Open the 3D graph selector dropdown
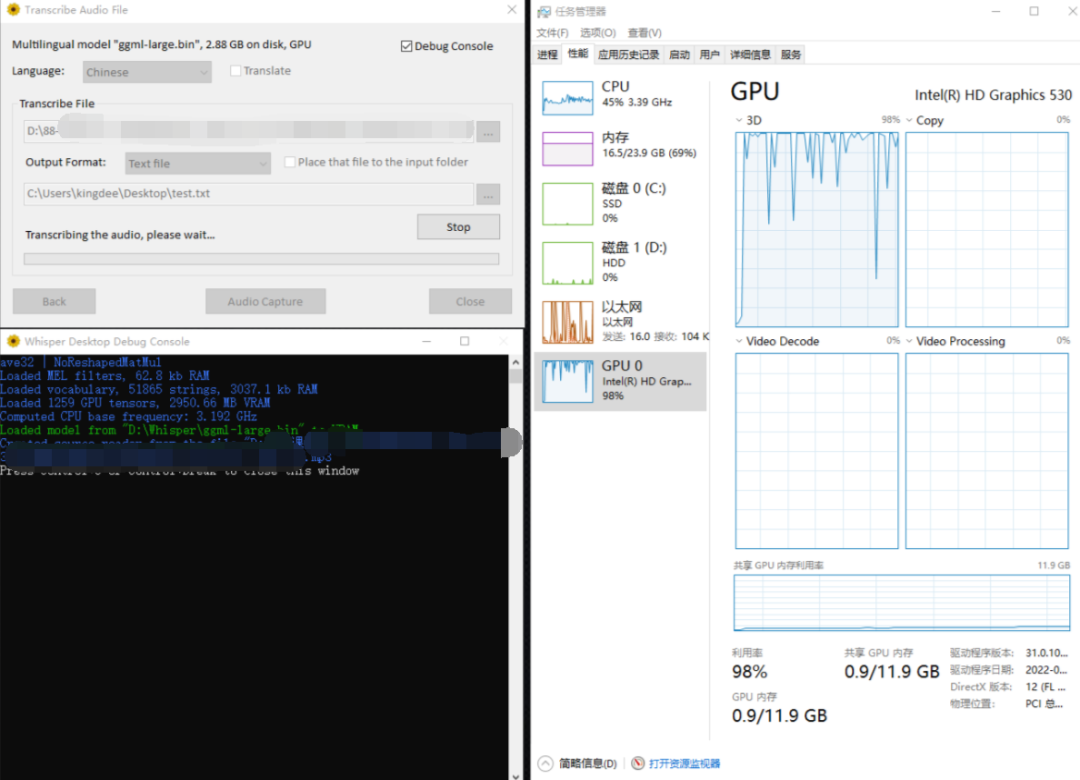Viewport: 1080px width, 780px height. pyautogui.click(x=739, y=120)
